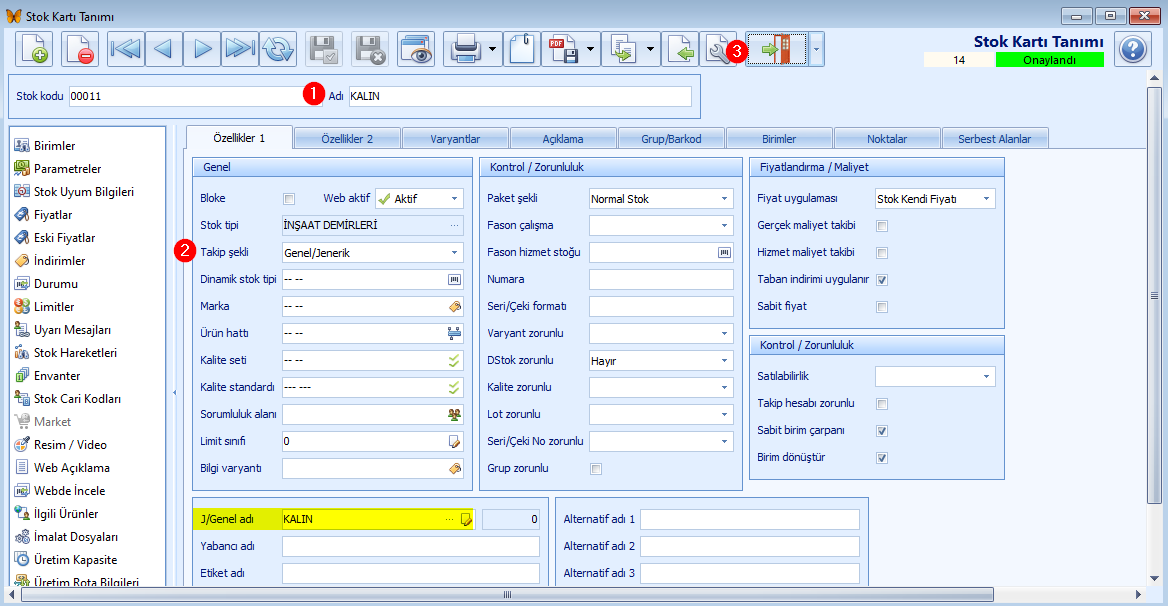Enable Gerçek maliyet takibi checkbox
Screen dimensions: 1168x606
[x=882, y=226]
